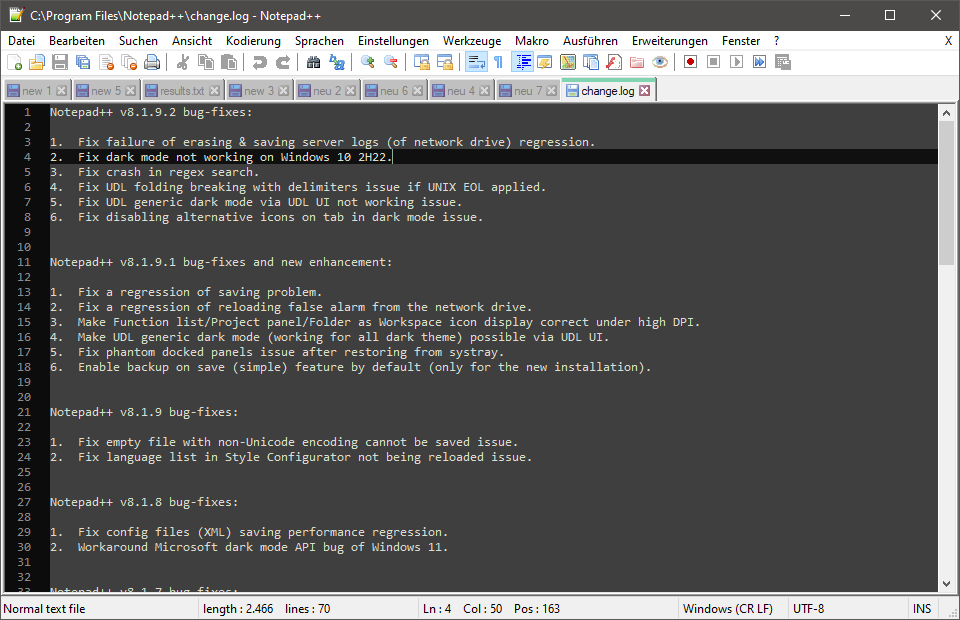
Task: Click line number 11 in the margin
Action: (x=24, y=262)
